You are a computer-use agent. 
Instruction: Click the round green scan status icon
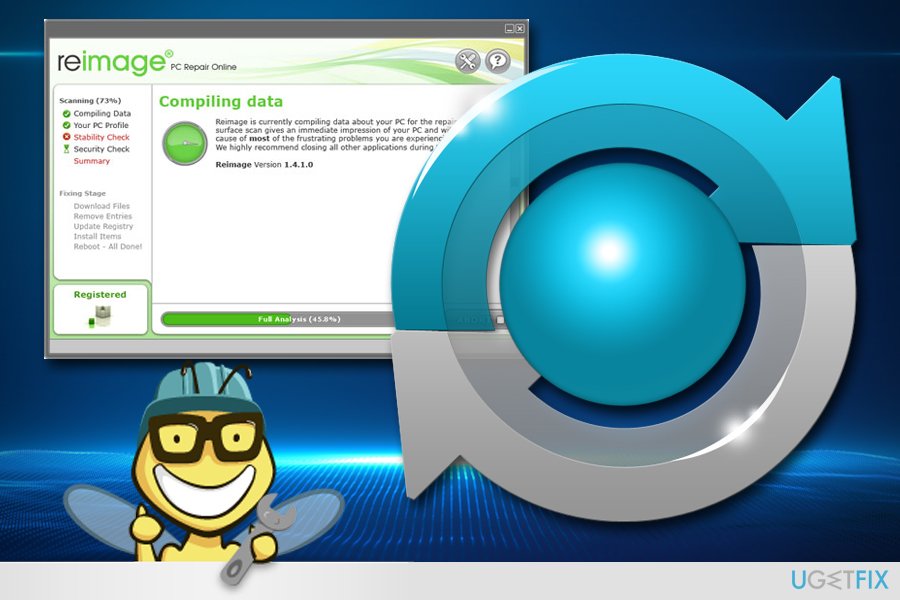[185, 143]
